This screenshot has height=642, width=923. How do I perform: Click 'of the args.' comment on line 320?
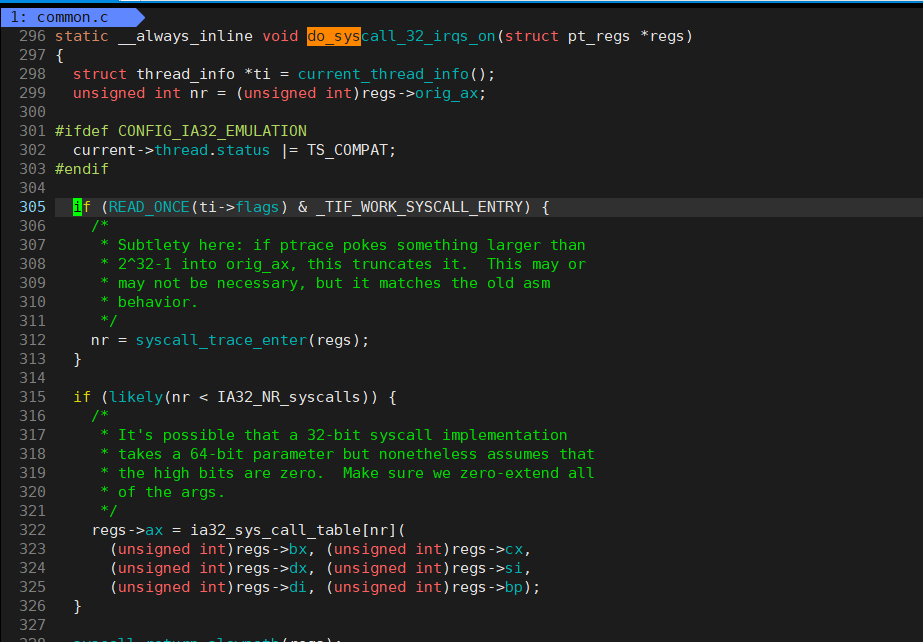(171, 492)
